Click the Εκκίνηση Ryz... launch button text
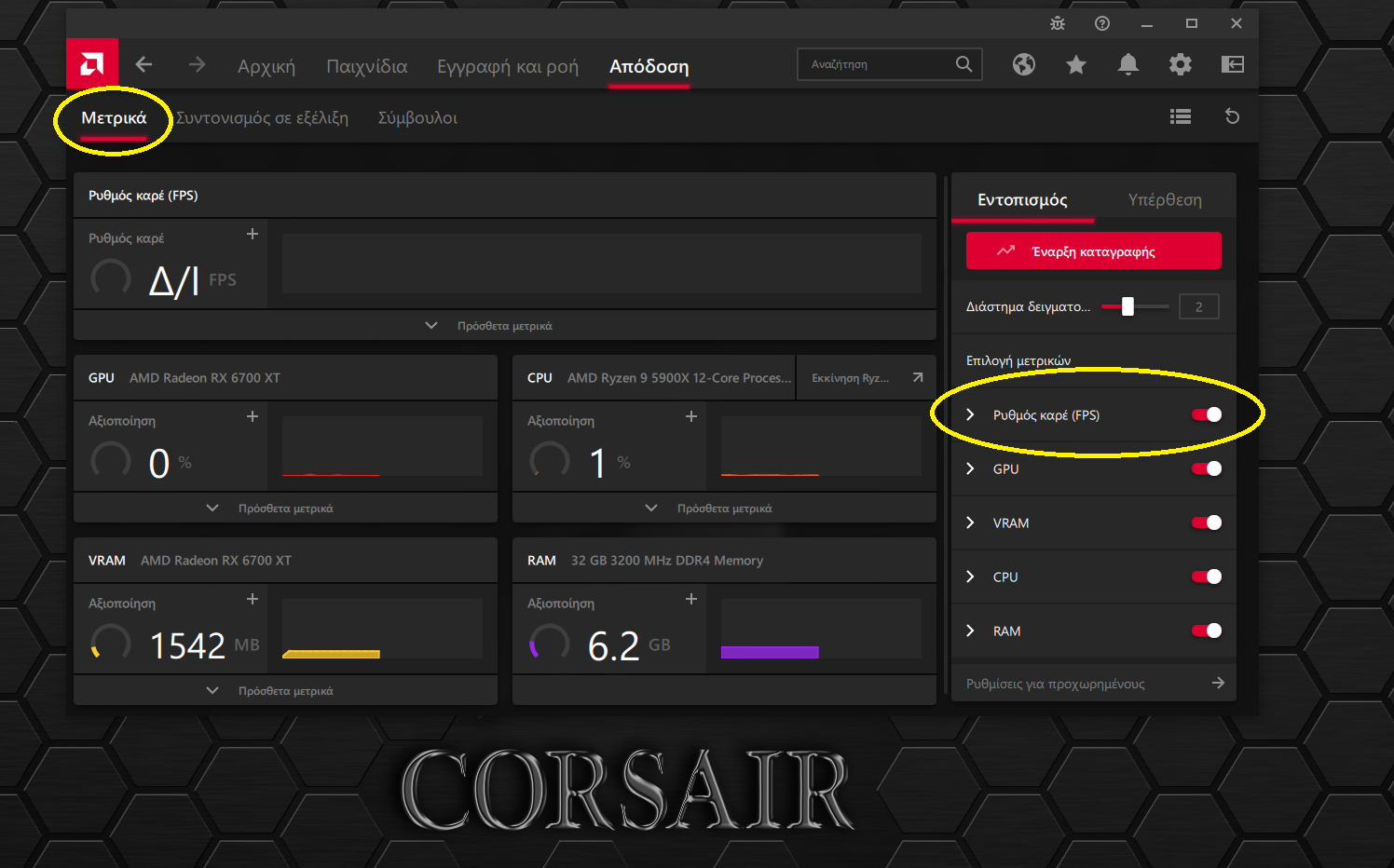The image size is (1394, 868). [x=850, y=378]
